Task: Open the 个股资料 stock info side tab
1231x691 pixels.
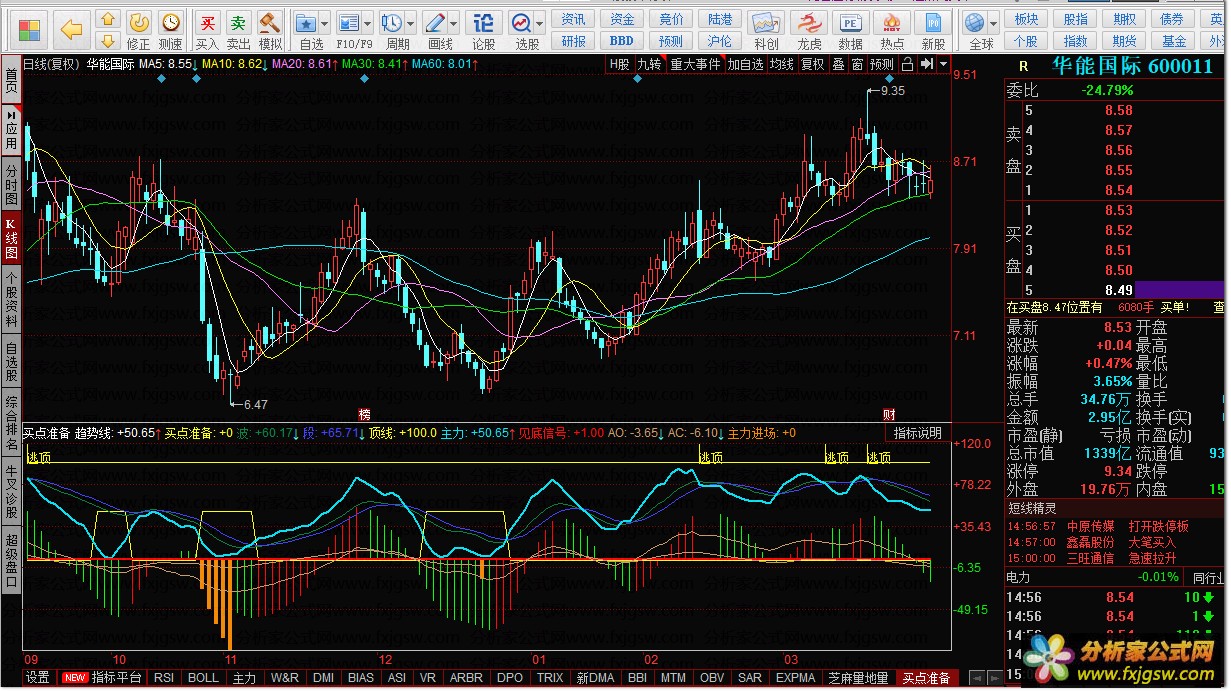Action: 11,299
